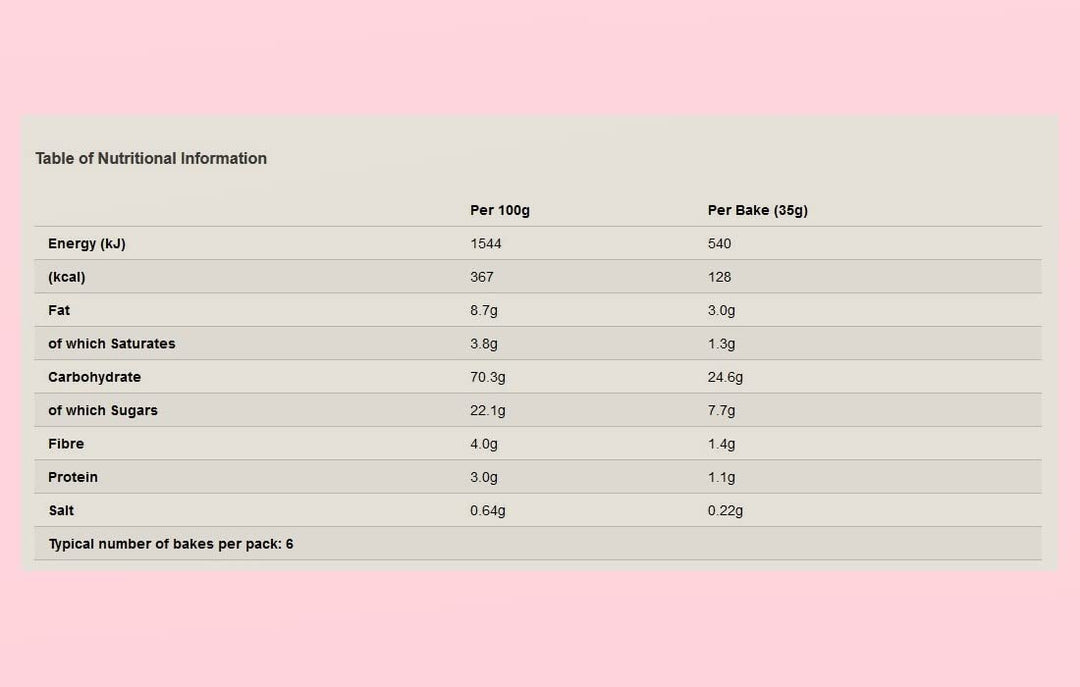
Task: Click the 3.8g saturates per 100g value
Action: (484, 344)
